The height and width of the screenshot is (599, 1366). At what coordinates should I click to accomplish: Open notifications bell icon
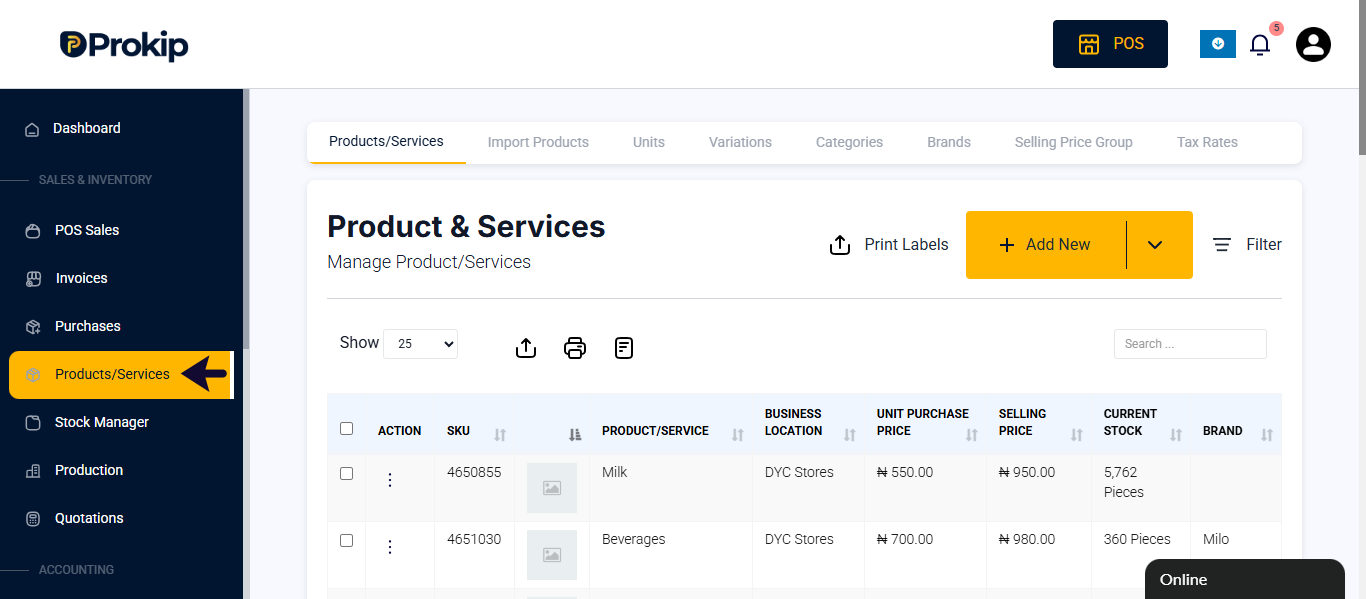tap(1260, 45)
